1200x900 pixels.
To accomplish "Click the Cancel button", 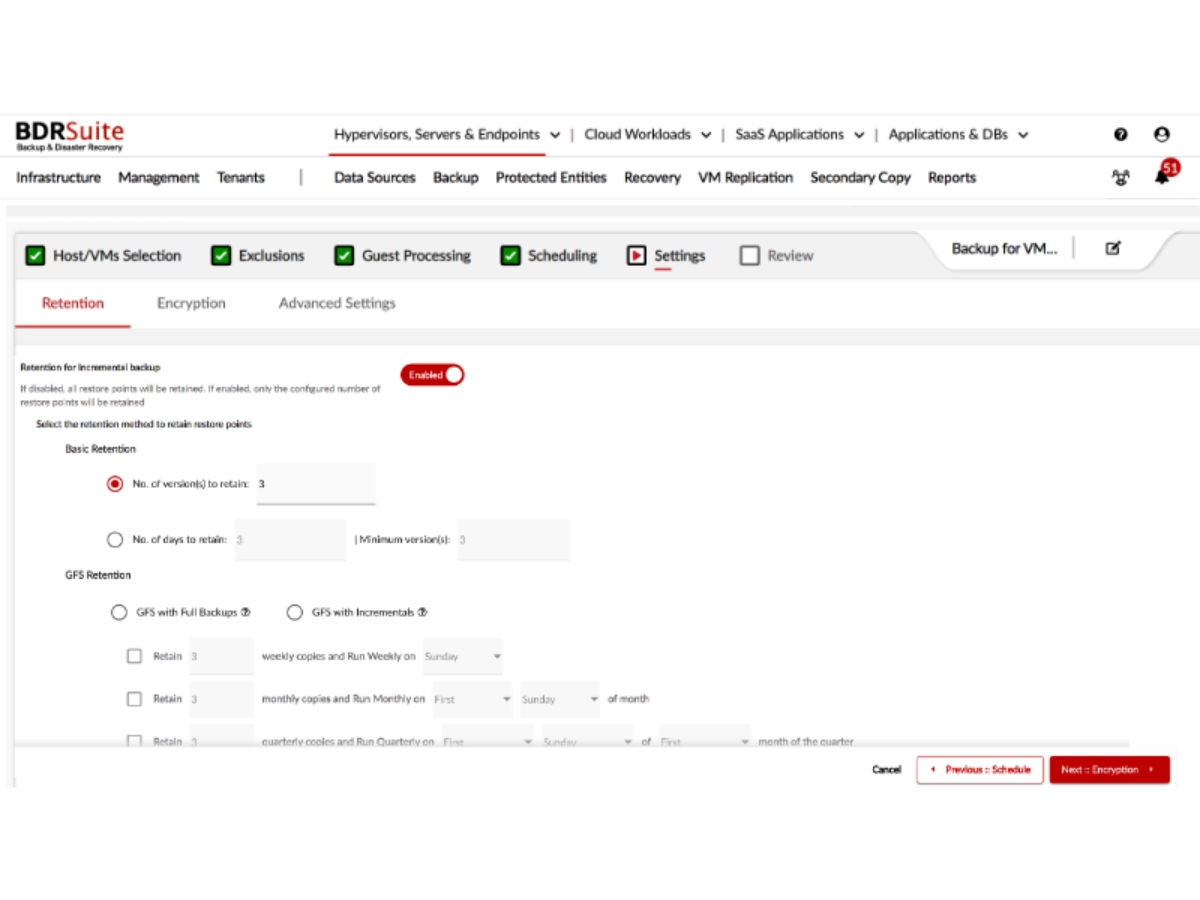I will tap(887, 770).
